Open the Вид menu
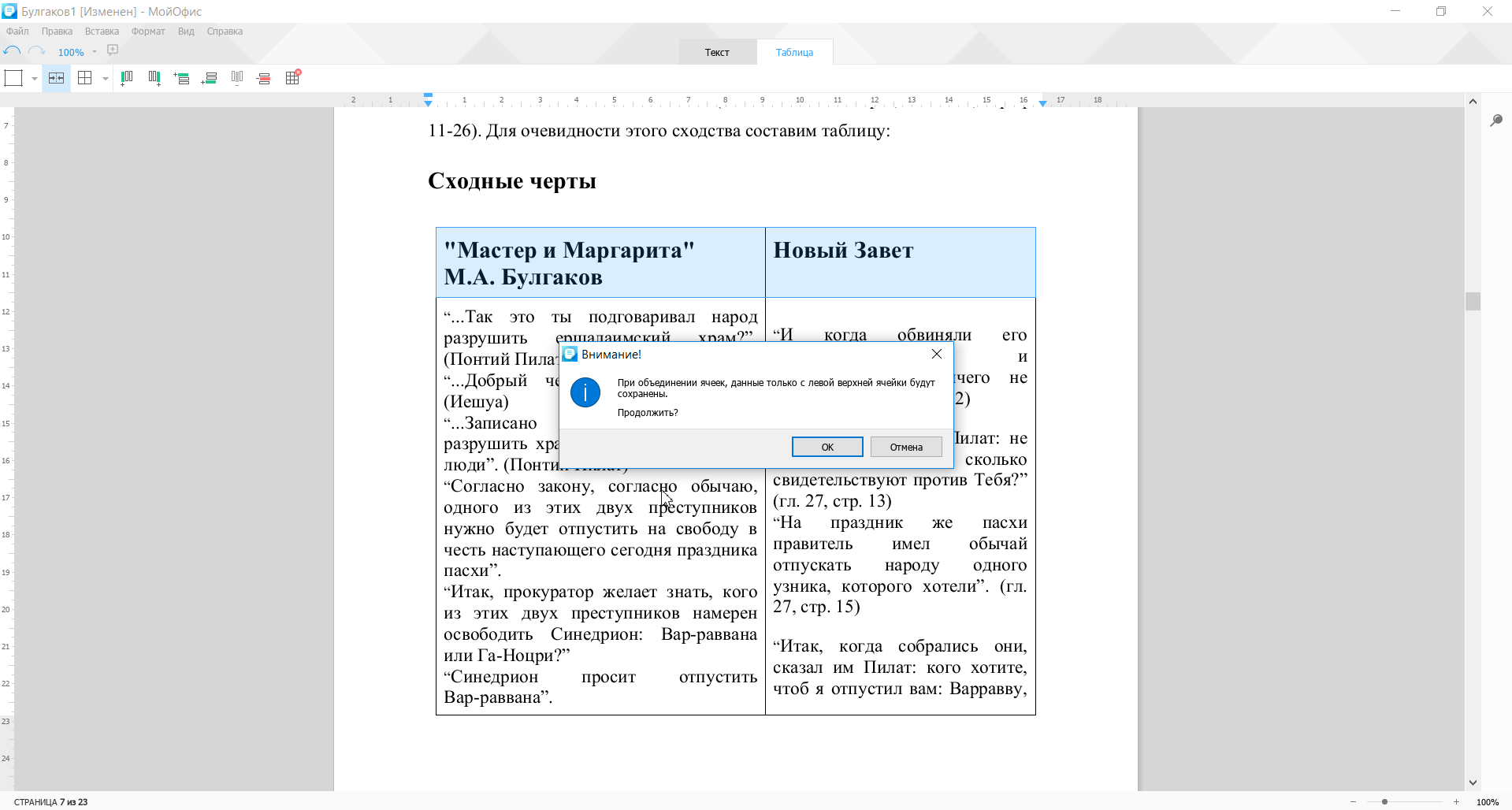This screenshot has width=1512, height=810. point(186,32)
